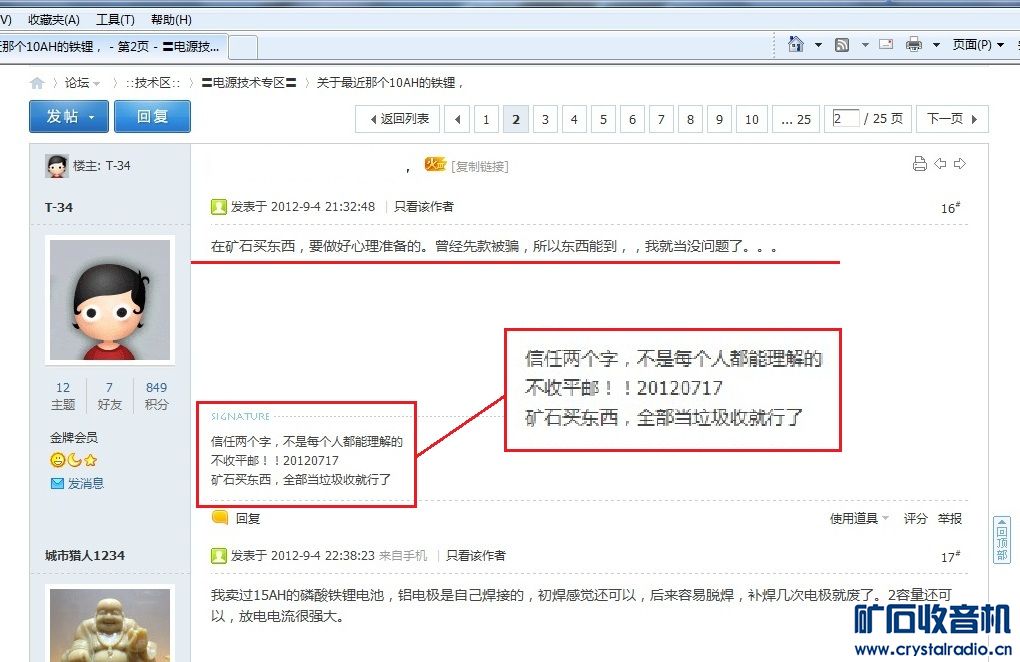The height and width of the screenshot is (662, 1020).
Task: Click the 回顶部 back-to-top button
Action: coord(1002,540)
